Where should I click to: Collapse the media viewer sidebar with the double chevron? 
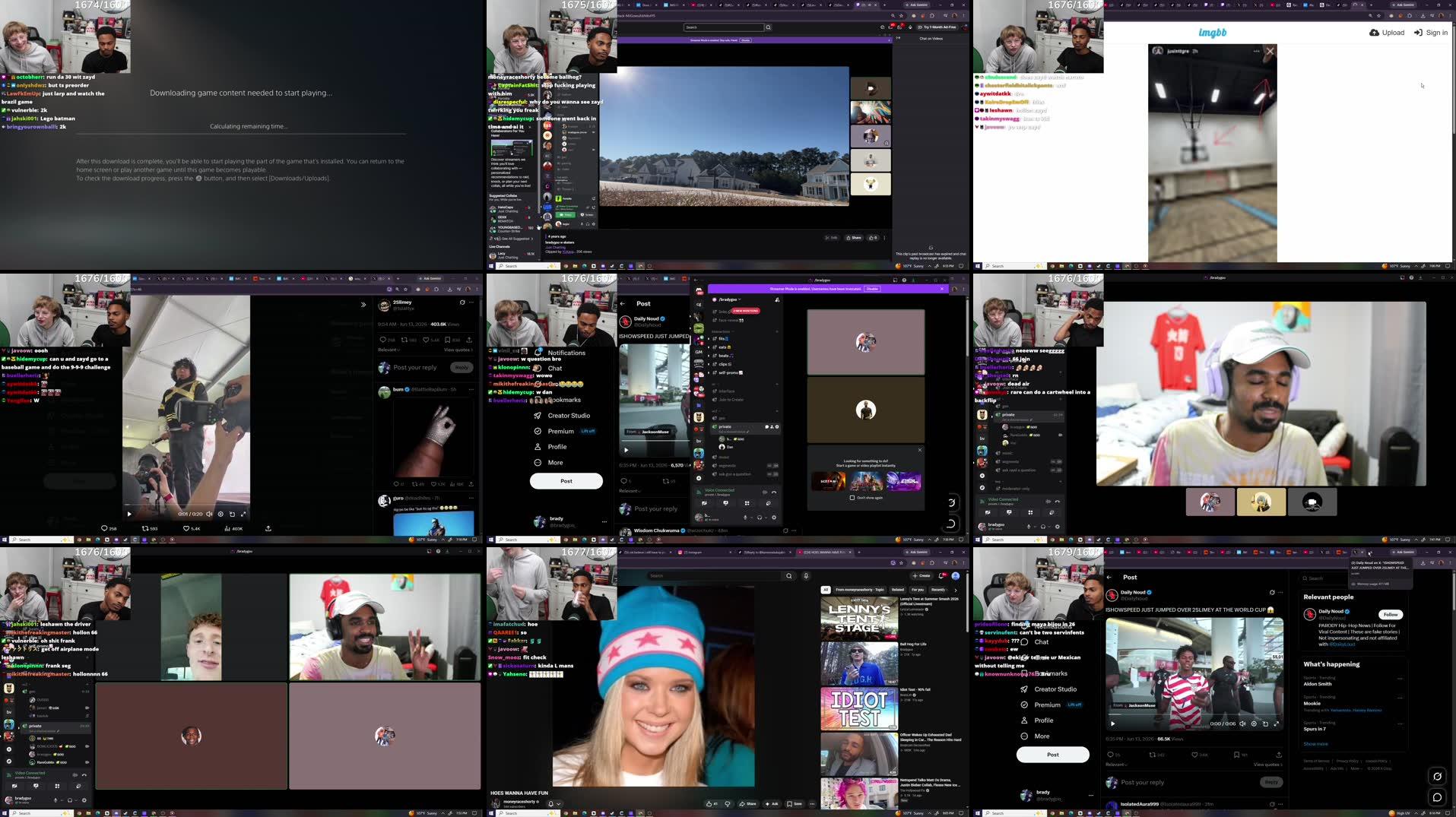pyautogui.click(x=363, y=305)
